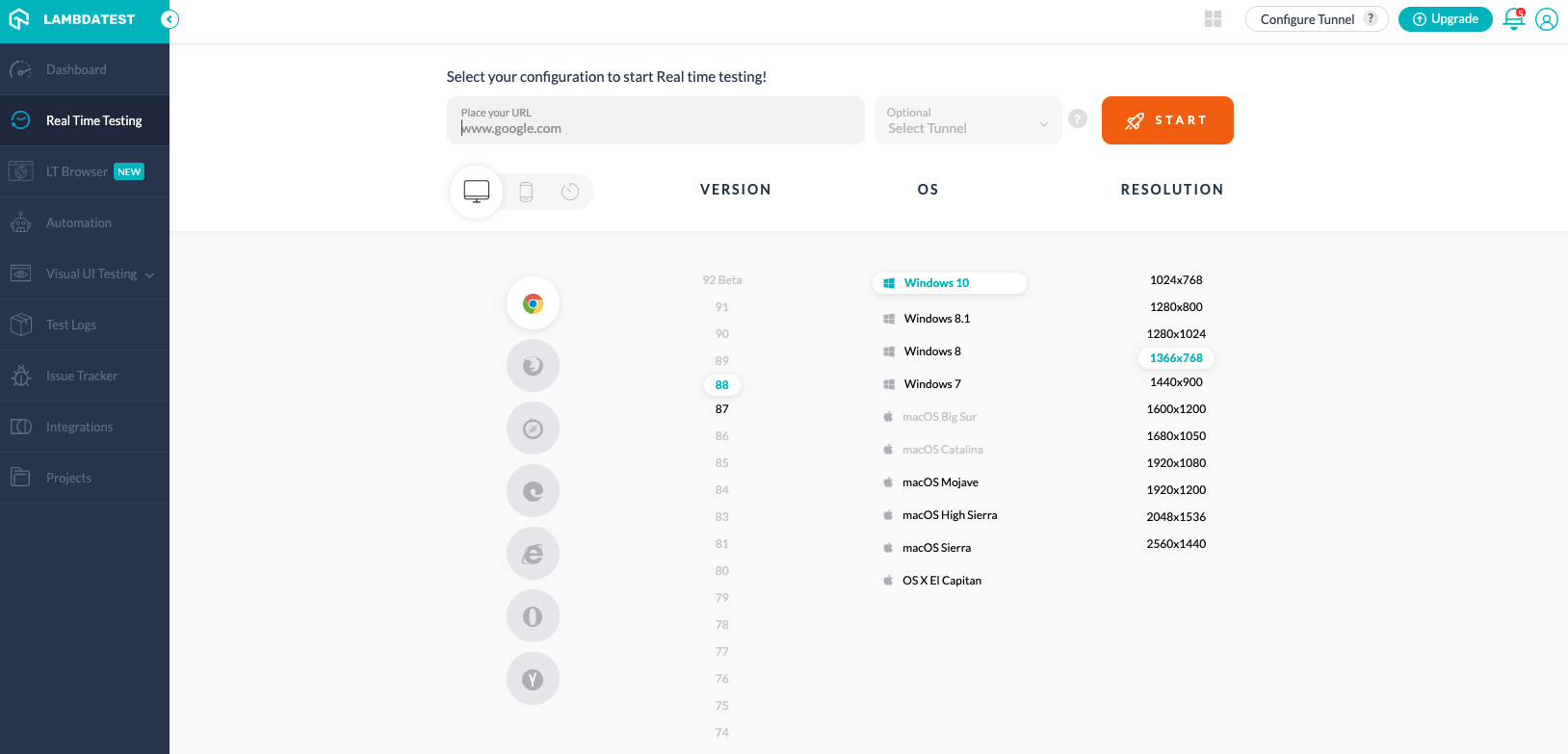
Task: Select the Internet Explorer browser icon
Action: (533, 554)
